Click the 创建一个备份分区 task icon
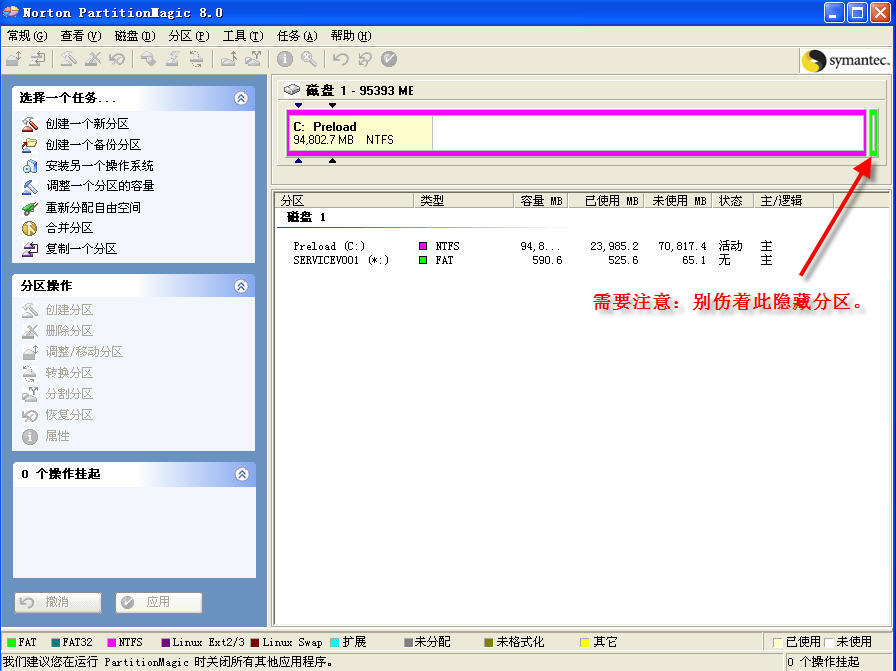 (x=30, y=145)
